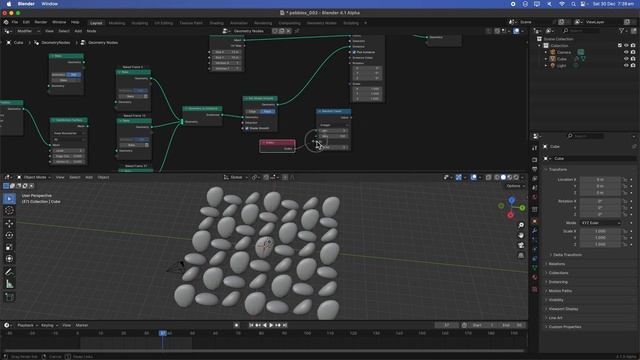Click the current frame marker in timeline
This screenshot has height=360, width=640.
click(x=162, y=333)
